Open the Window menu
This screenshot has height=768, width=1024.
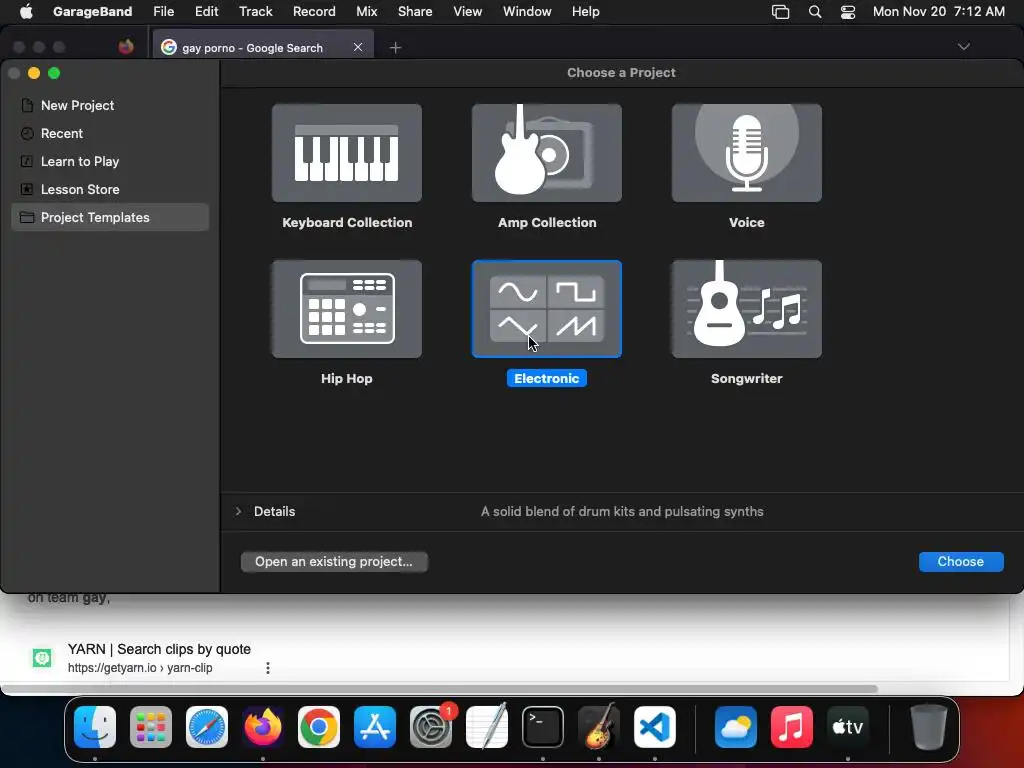(527, 11)
